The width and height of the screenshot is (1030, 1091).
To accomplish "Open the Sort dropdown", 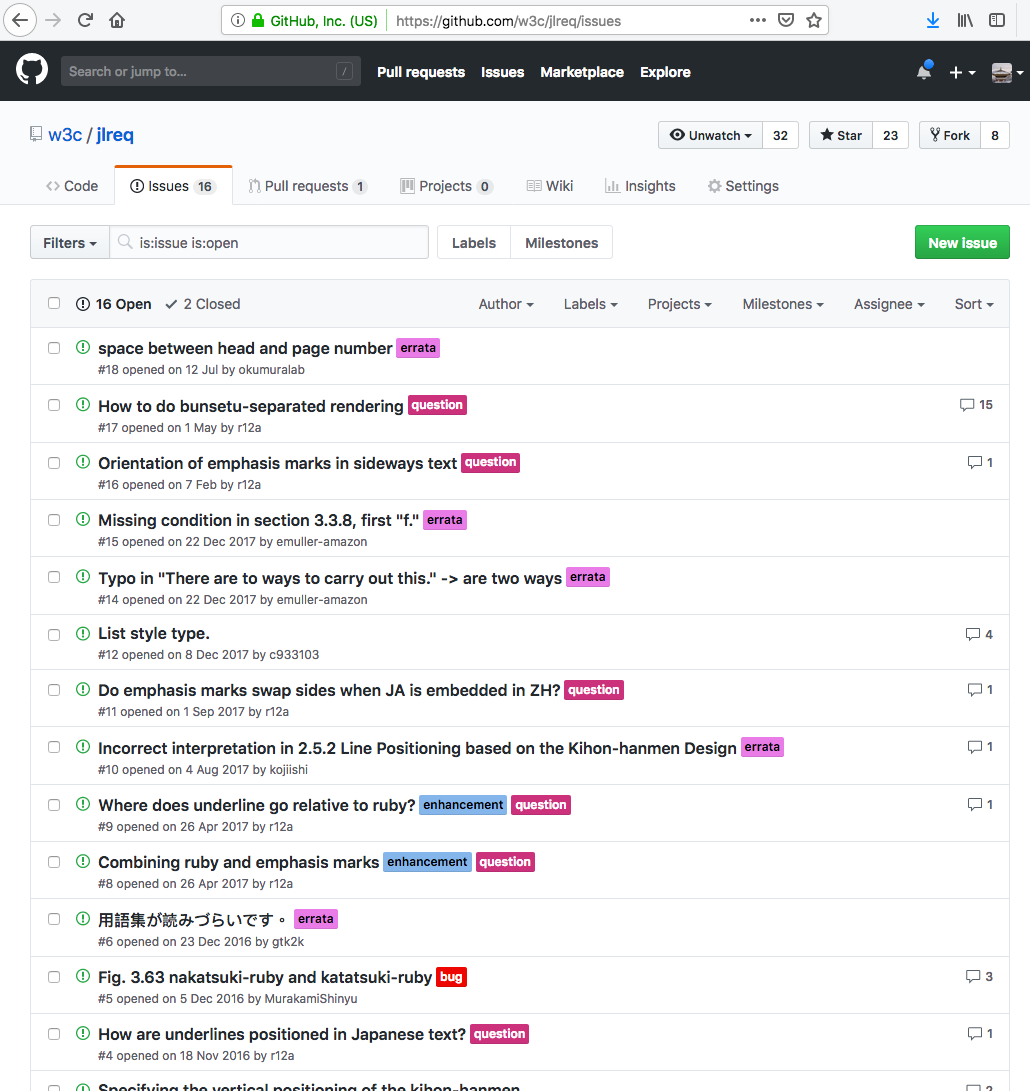I will (x=972, y=303).
